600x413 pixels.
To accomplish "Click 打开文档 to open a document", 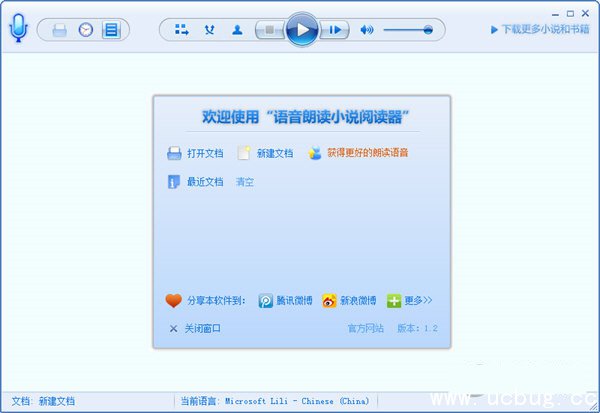I will [x=194, y=153].
